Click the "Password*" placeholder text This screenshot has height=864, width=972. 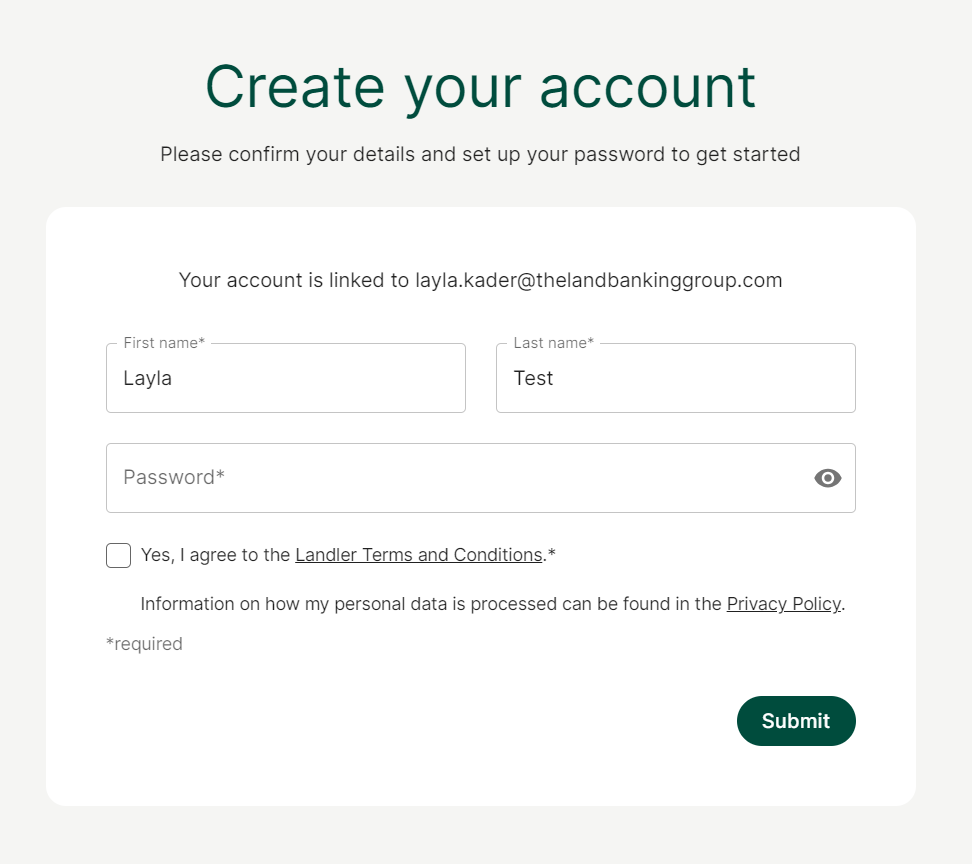pyautogui.click(x=174, y=478)
